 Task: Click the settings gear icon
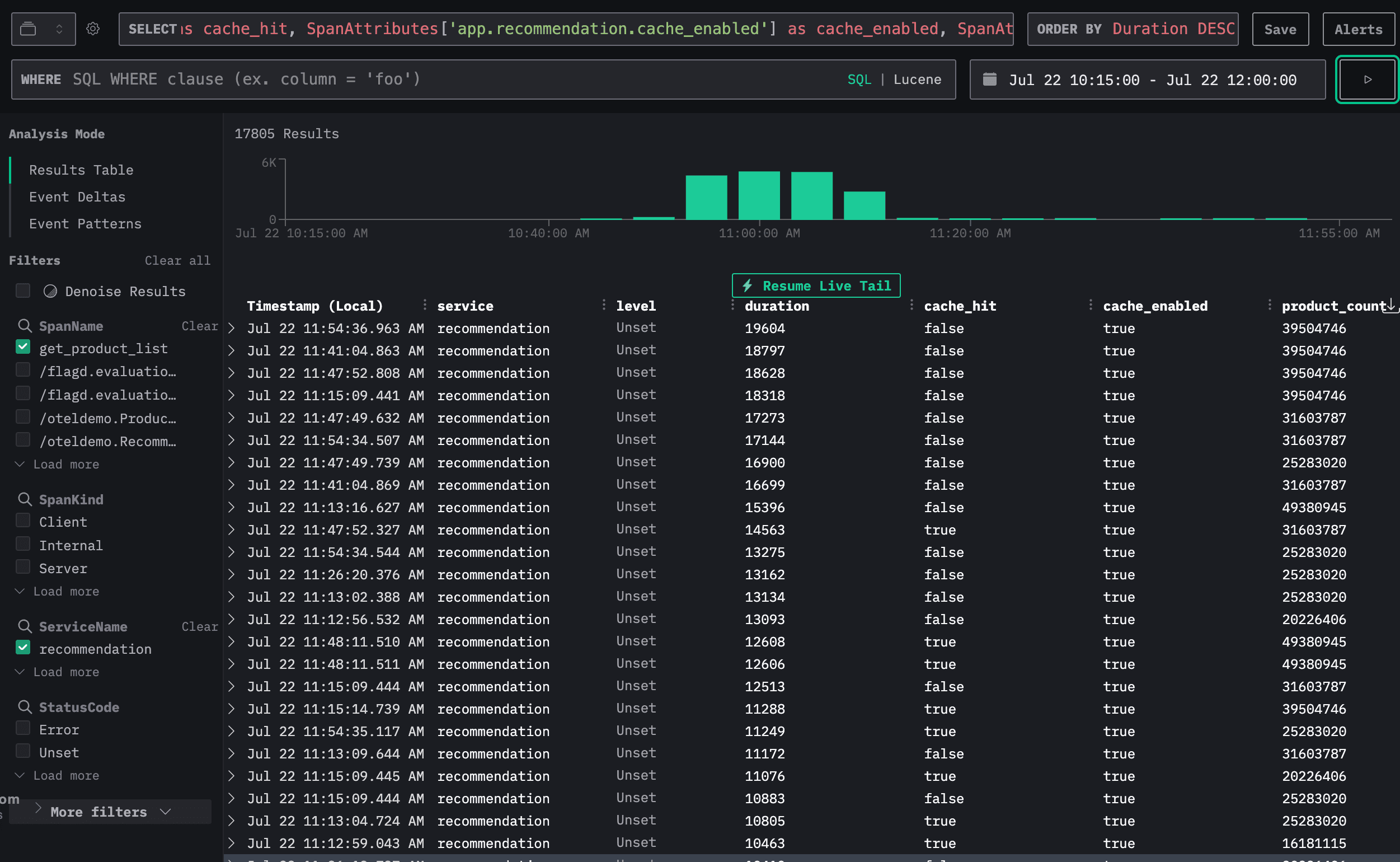point(93,29)
